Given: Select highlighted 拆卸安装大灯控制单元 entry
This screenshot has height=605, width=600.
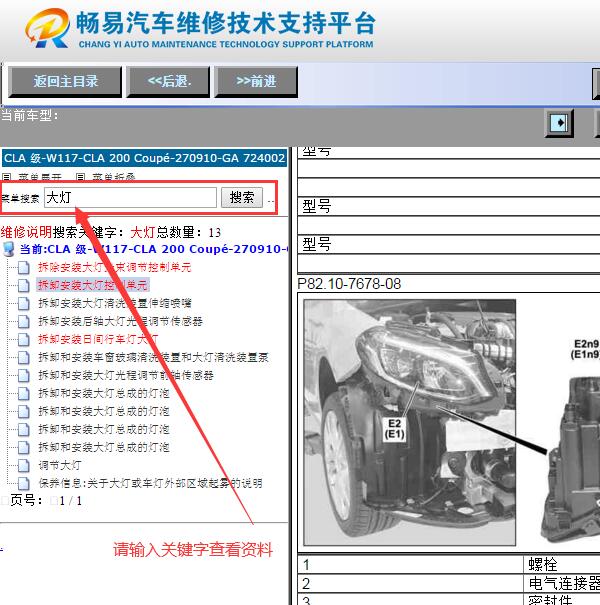Looking at the screenshot, I should pyautogui.click(x=93, y=285).
